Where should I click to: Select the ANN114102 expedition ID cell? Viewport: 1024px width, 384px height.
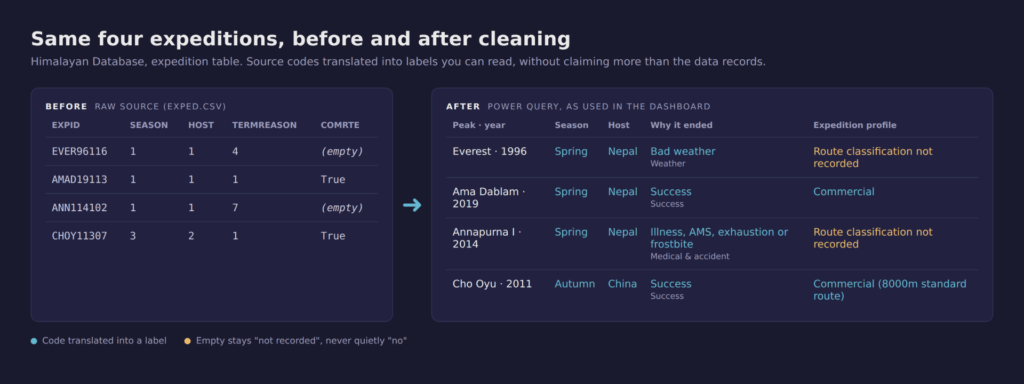pos(80,208)
